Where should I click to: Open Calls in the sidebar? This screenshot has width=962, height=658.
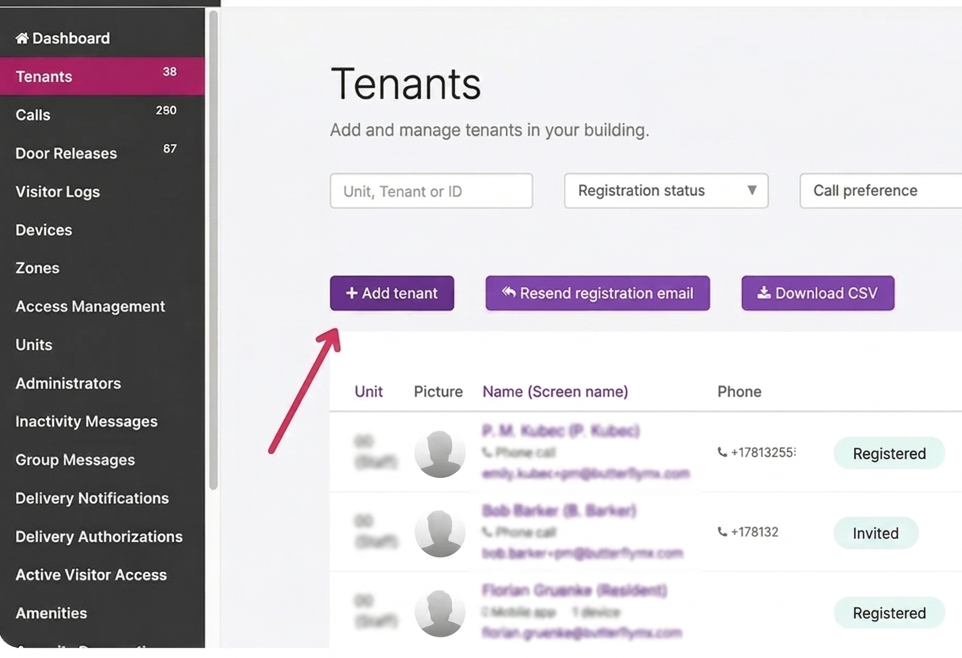[x=33, y=115]
